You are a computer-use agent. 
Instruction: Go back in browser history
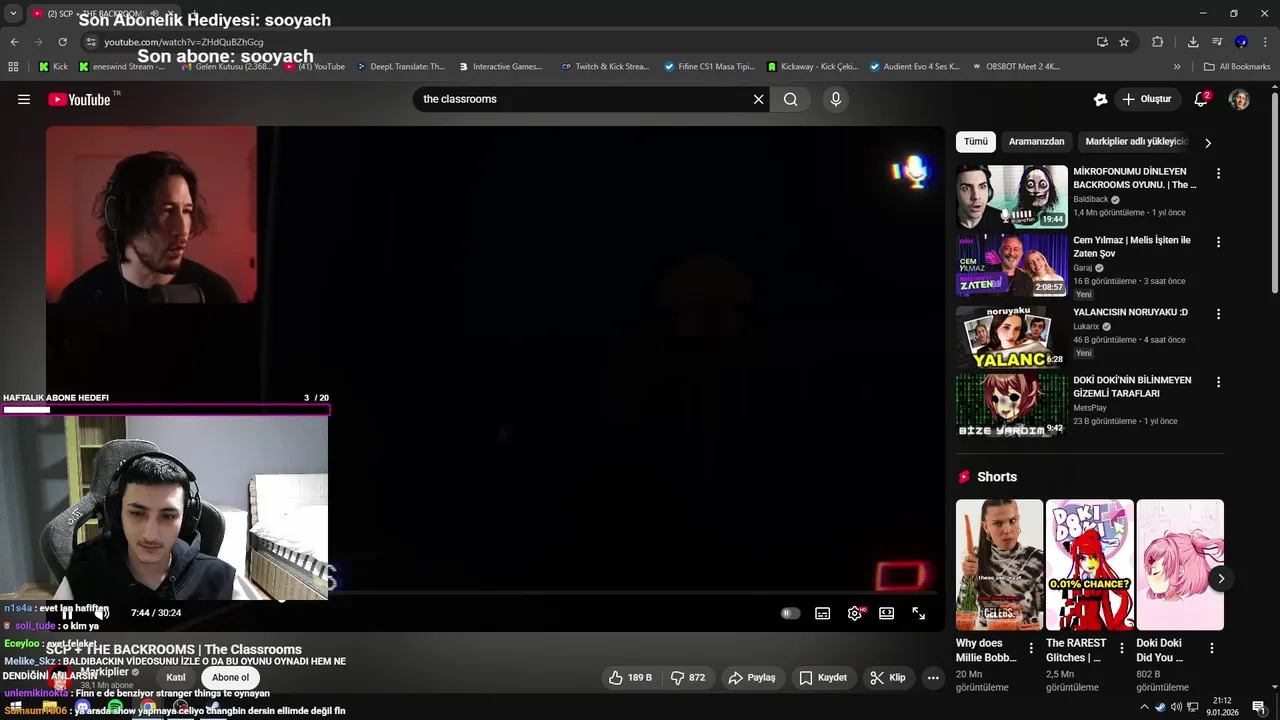click(x=14, y=42)
